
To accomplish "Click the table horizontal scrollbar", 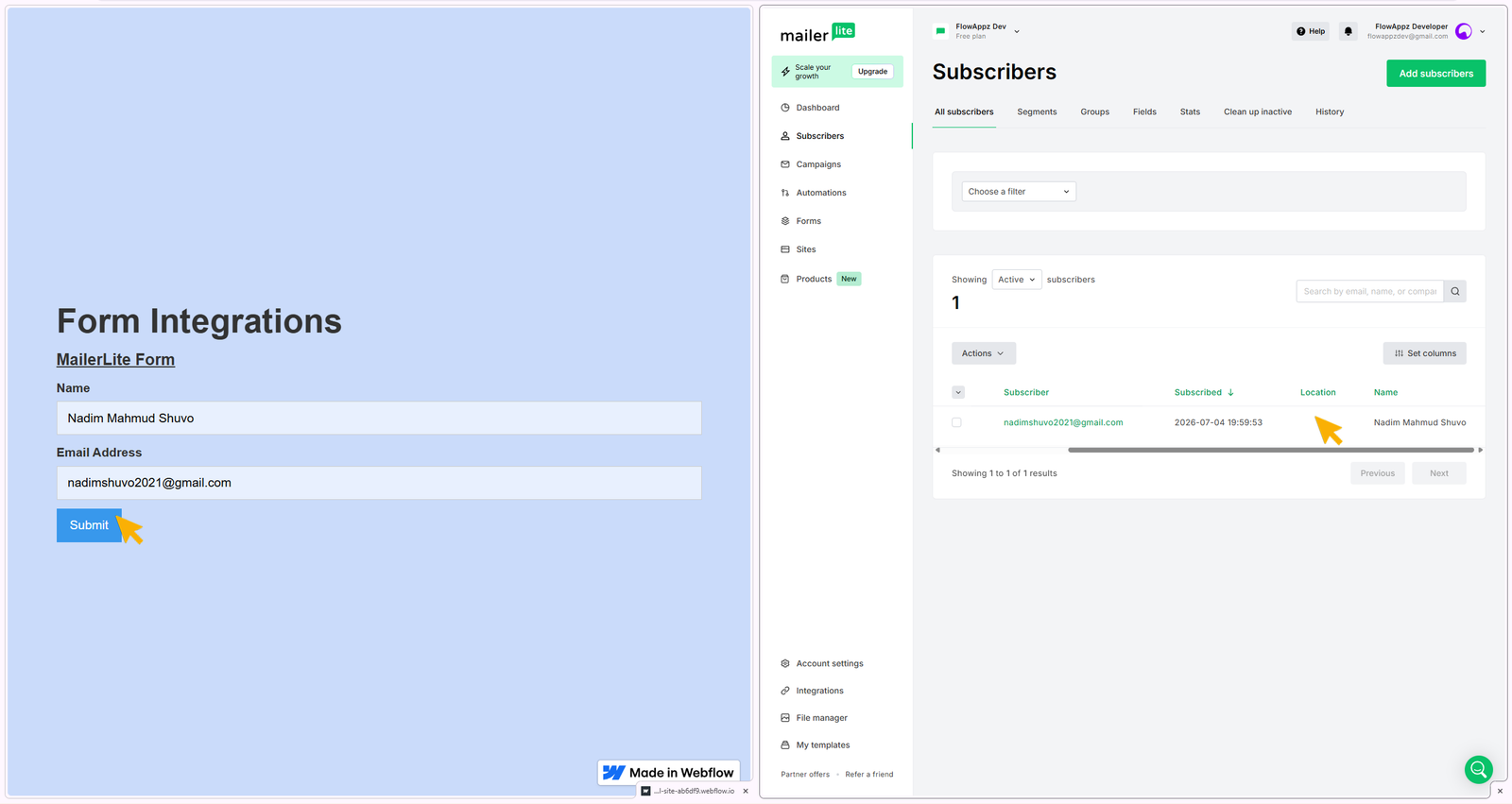I will click(1271, 450).
